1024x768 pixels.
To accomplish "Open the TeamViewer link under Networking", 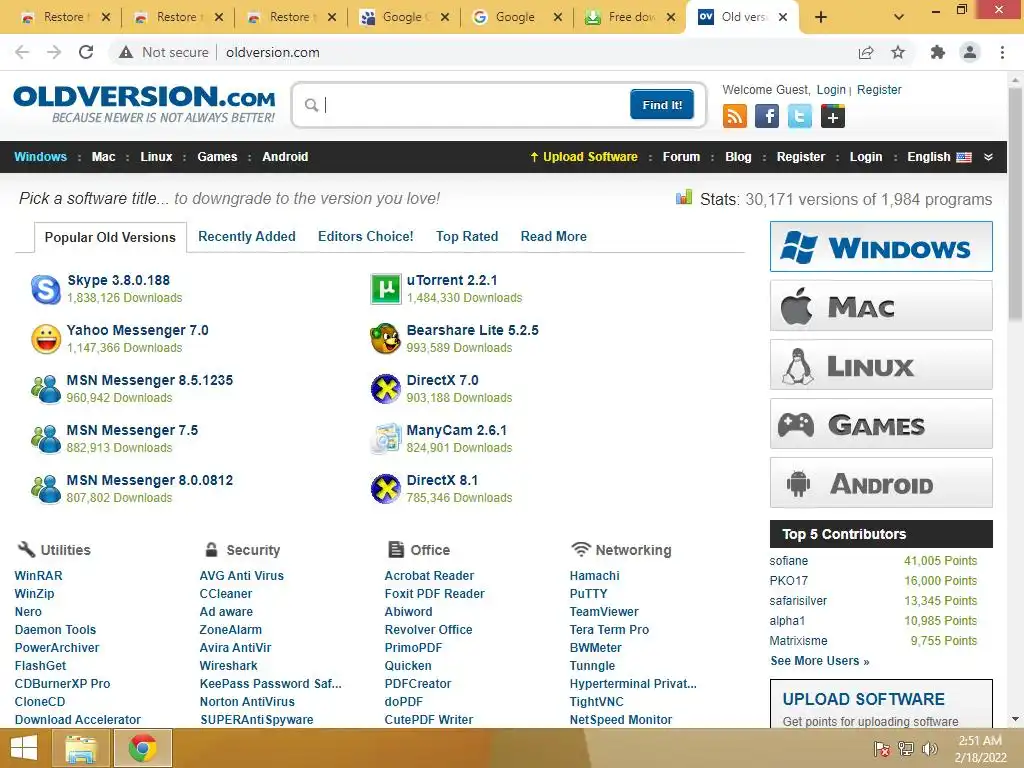I will click(604, 611).
